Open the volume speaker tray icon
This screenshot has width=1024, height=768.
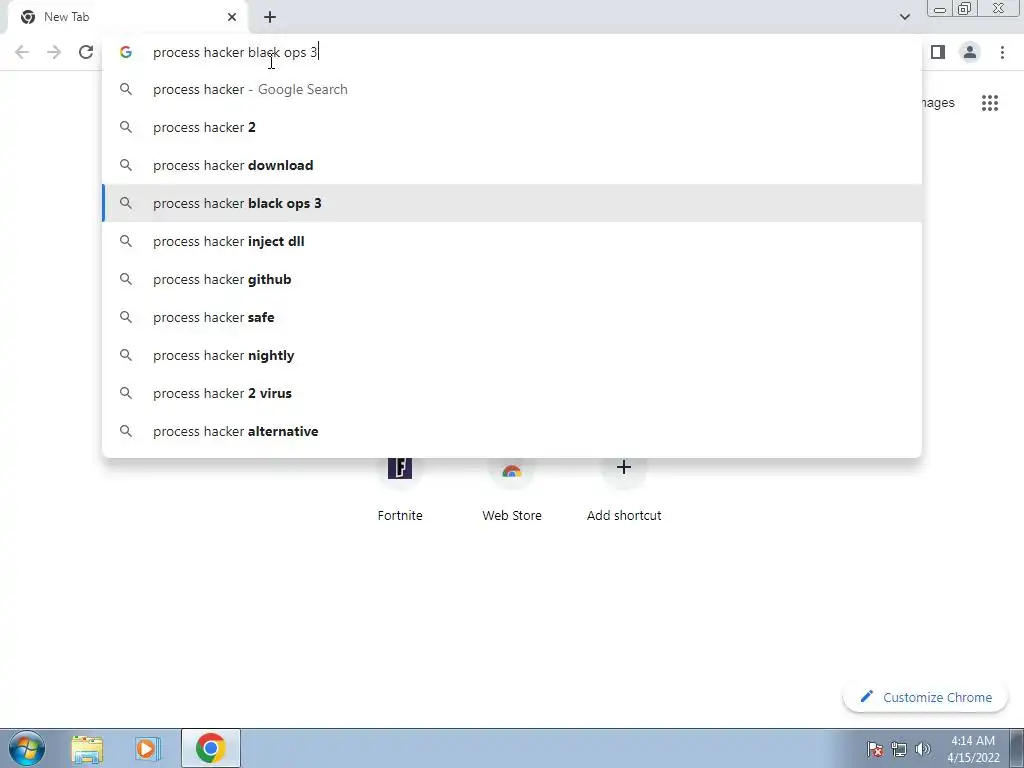pos(923,749)
